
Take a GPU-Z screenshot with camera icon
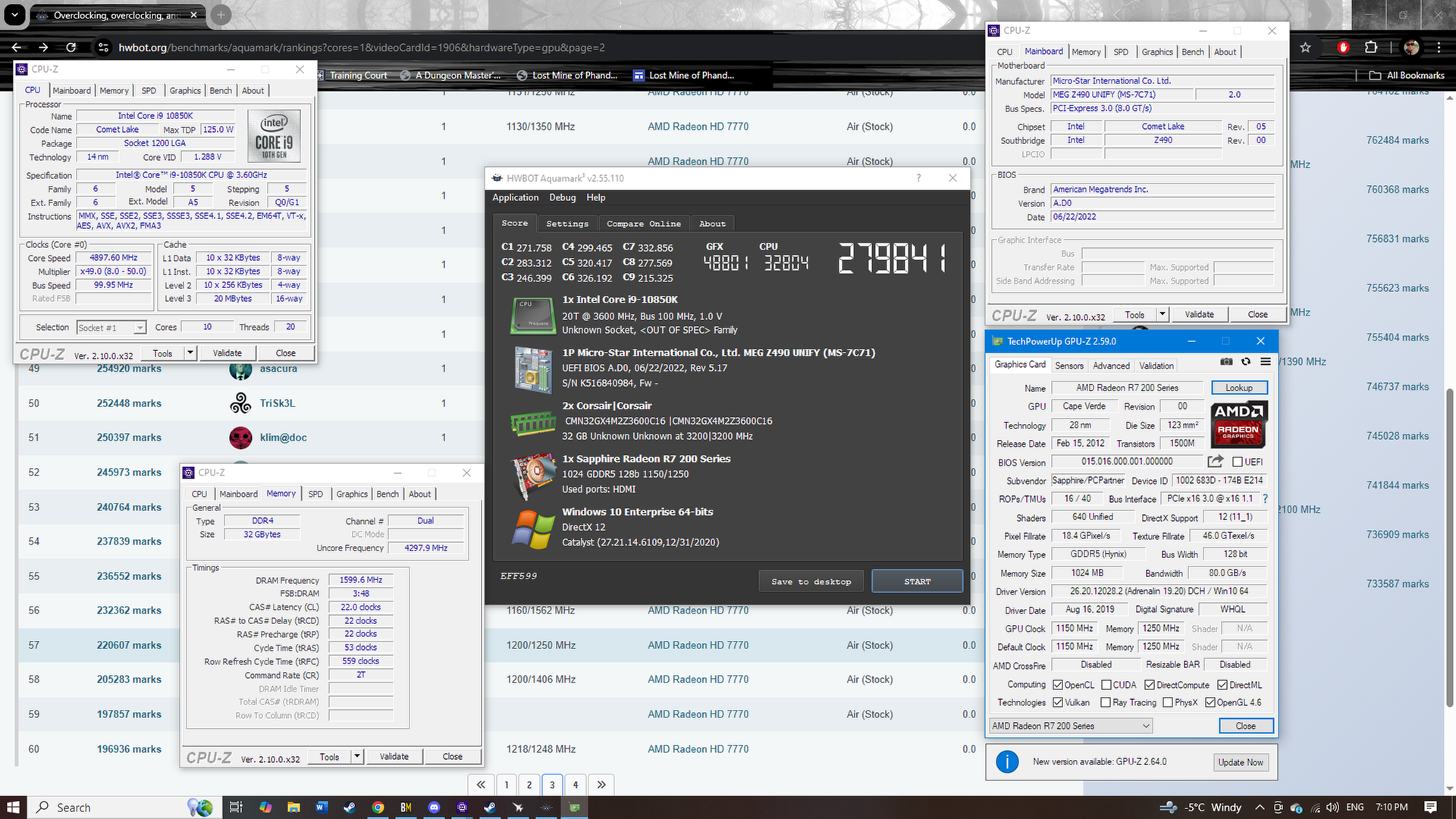pyautogui.click(x=1226, y=362)
